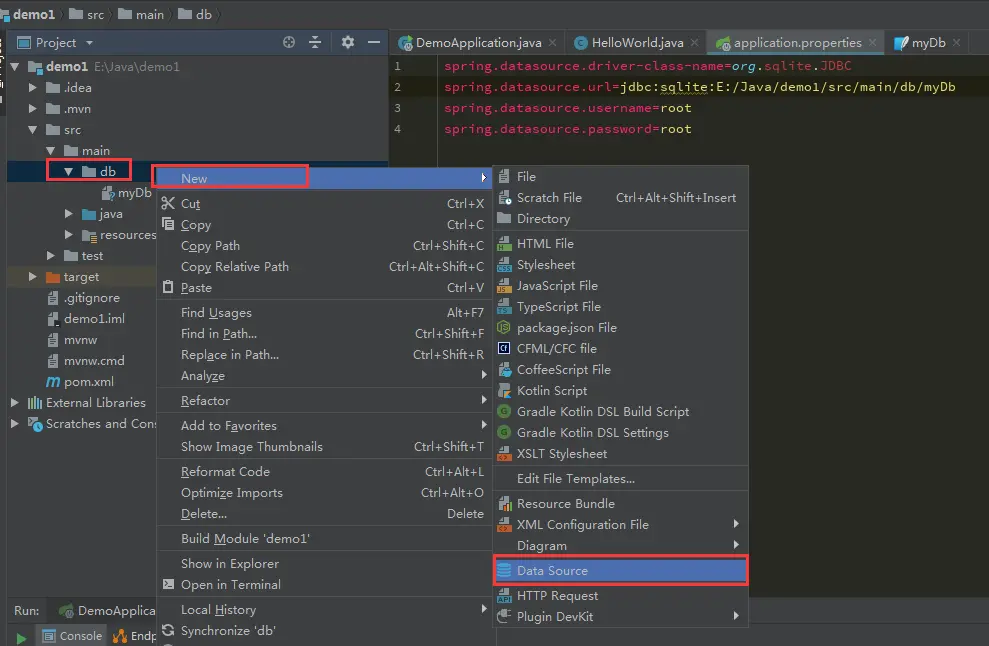The width and height of the screenshot is (989, 646).
Task: Open the New submenu item
Action: click(325, 178)
